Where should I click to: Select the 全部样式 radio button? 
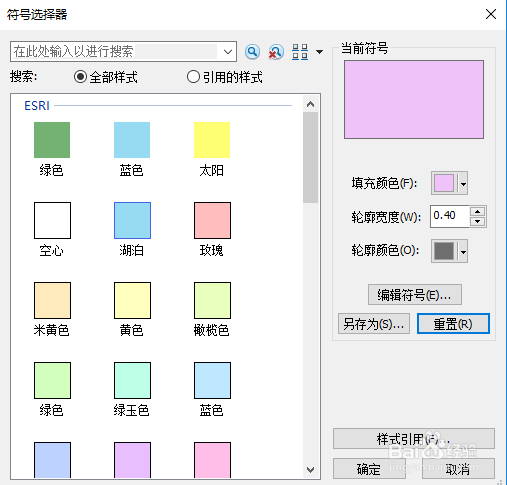(80, 77)
